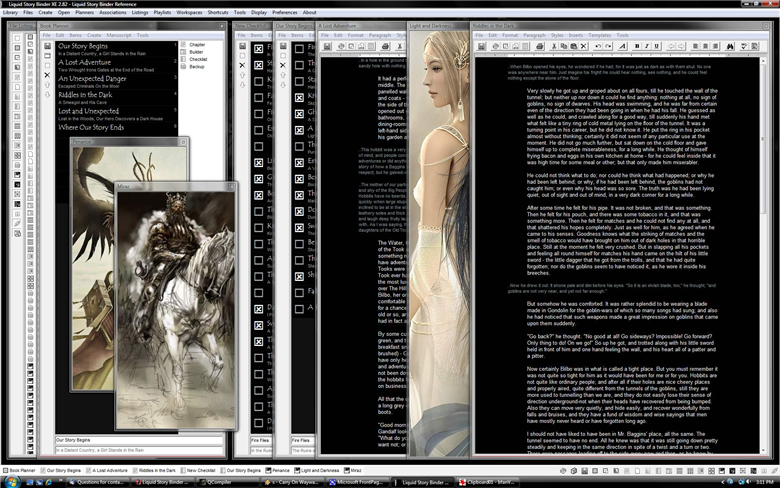The height and width of the screenshot is (488, 780).
Task: Open the Associations menu
Action: (113, 12)
